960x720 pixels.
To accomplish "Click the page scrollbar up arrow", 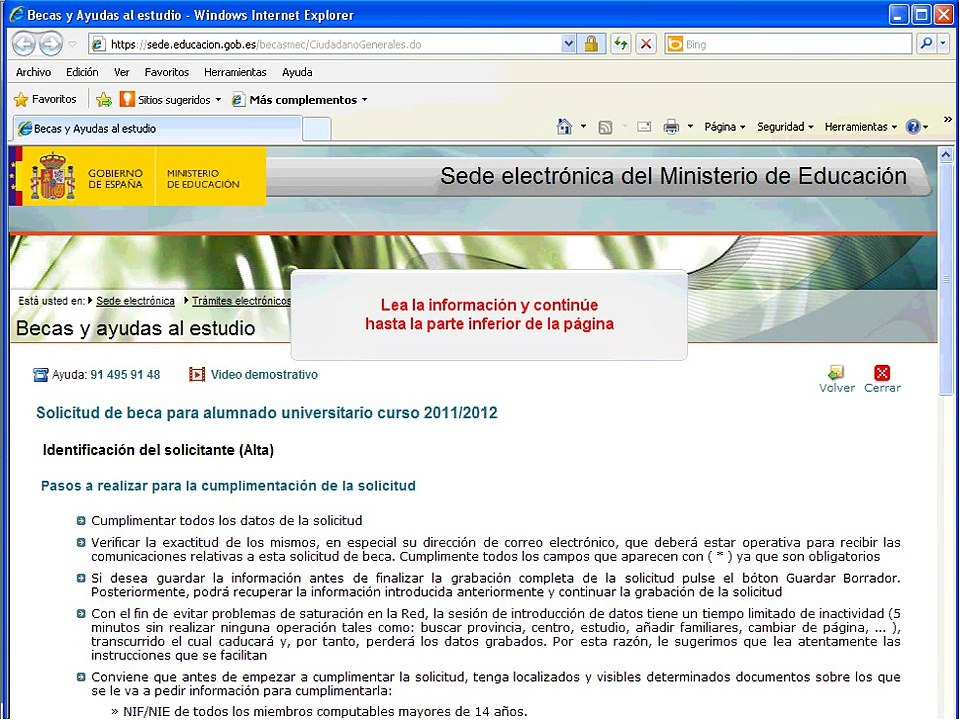I will pyautogui.click(x=946, y=155).
